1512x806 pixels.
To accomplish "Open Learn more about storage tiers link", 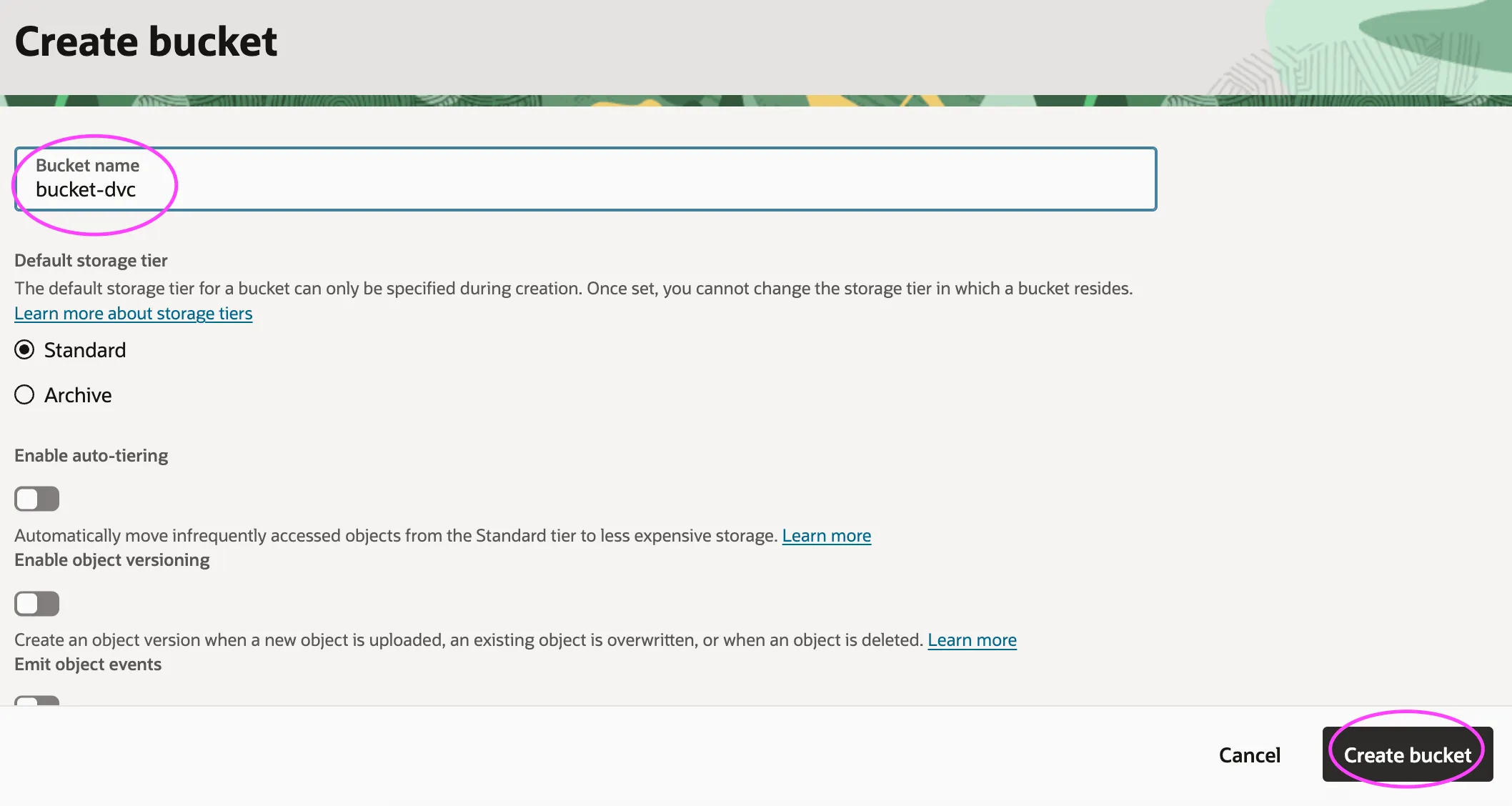I will [134, 314].
